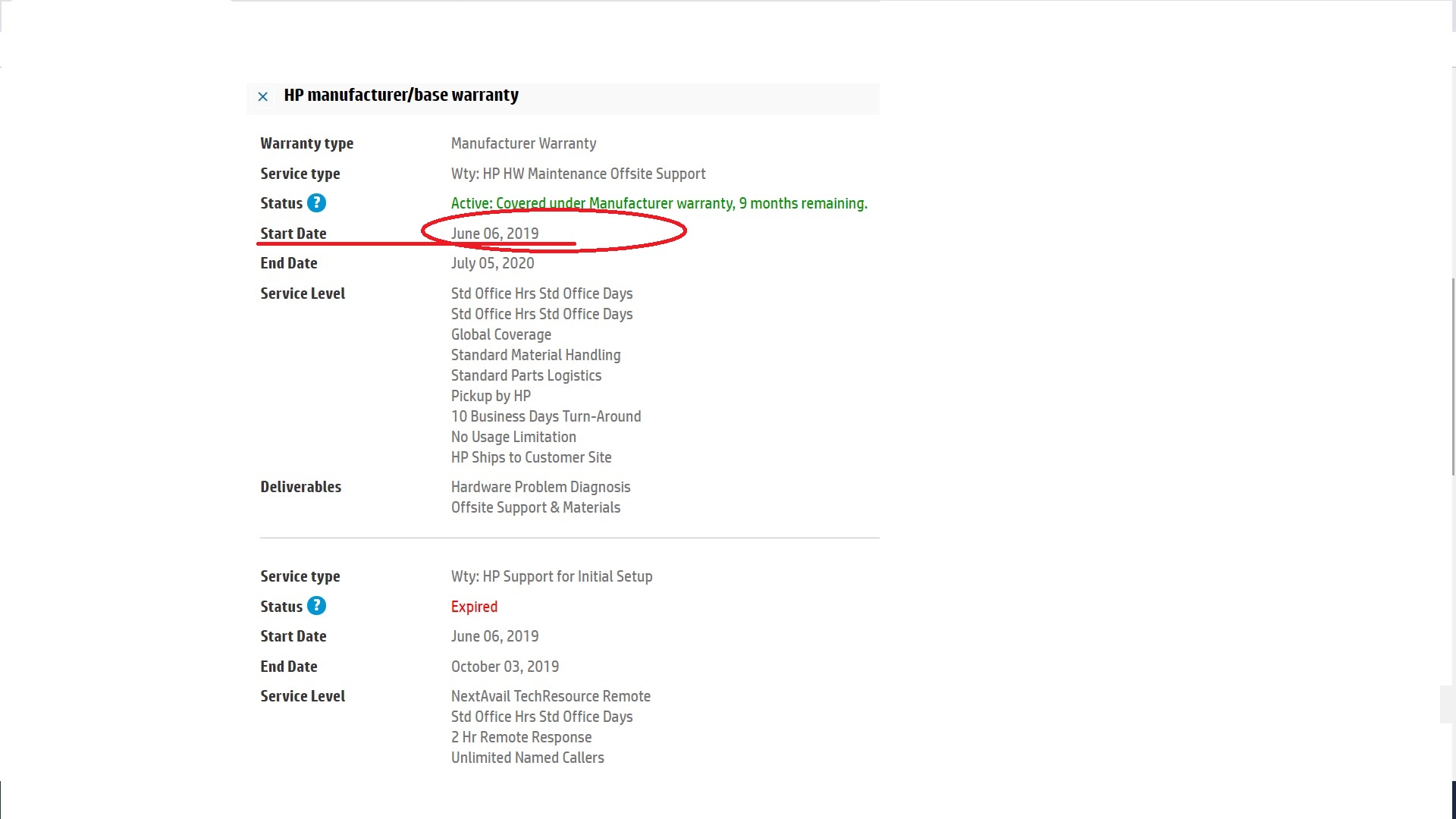Screen dimensions: 1456x819
Task: Click the Pickup by HP service level line
Action: (x=491, y=396)
